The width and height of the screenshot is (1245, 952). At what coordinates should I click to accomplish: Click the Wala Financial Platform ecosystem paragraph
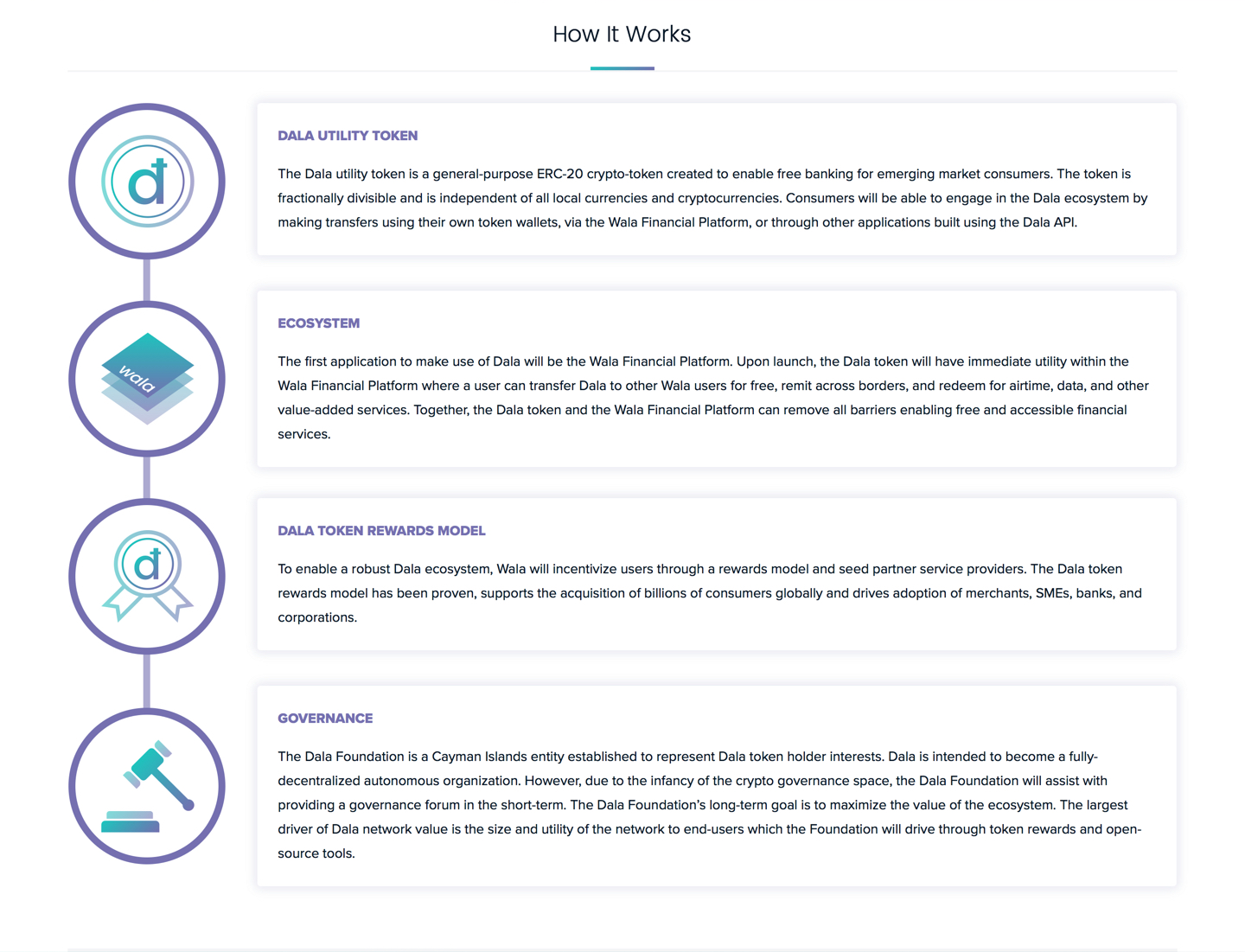[x=713, y=398]
